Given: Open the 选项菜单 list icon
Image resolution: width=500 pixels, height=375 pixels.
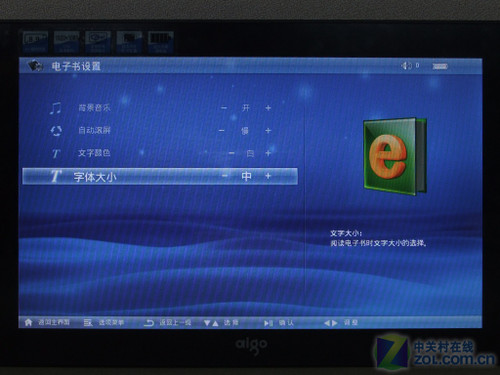Looking at the screenshot, I should [x=88, y=323].
